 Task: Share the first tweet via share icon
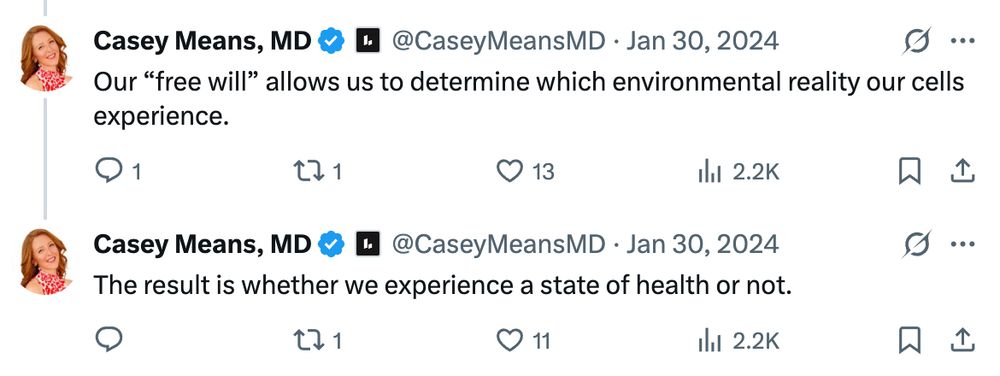[x=962, y=171]
